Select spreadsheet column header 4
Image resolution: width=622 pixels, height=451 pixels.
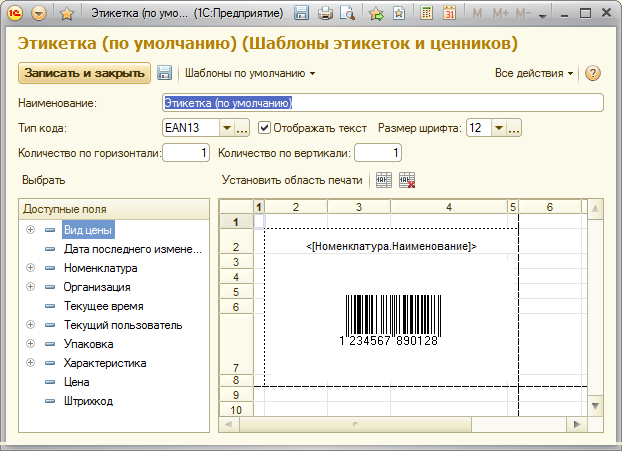(x=449, y=207)
